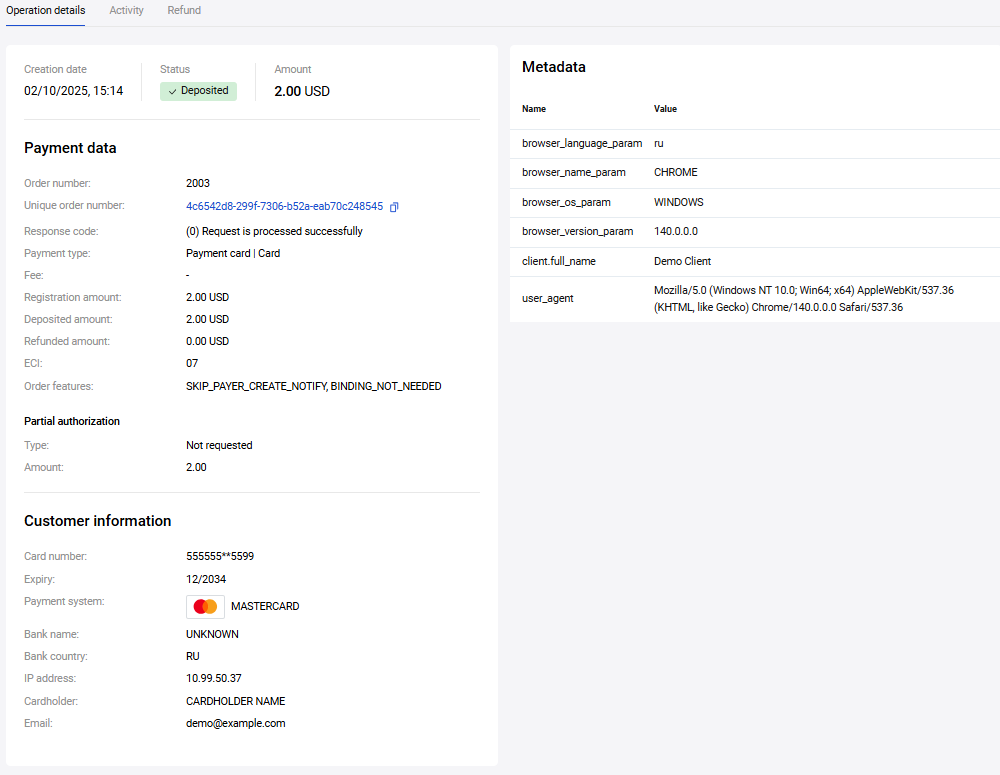This screenshot has width=1000, height=775.
Task: Click the IP address value 10.99.50.37
Action: [x=213, y=678]
